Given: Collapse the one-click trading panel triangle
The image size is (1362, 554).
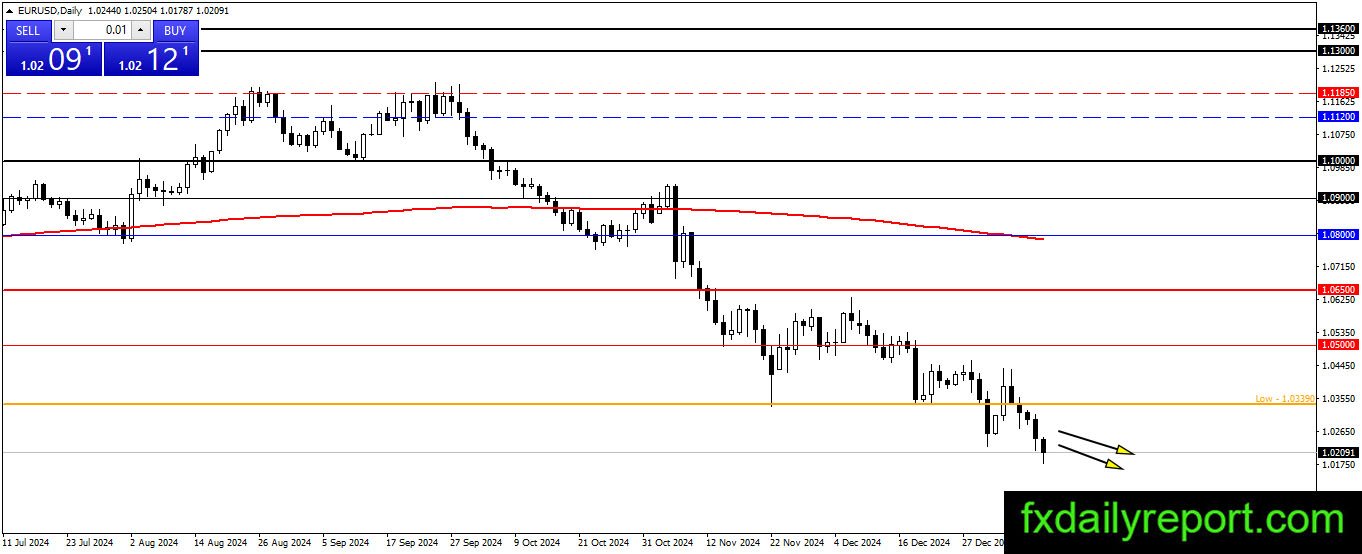Looking at the screenshot, I should click(x=10, y=9).
